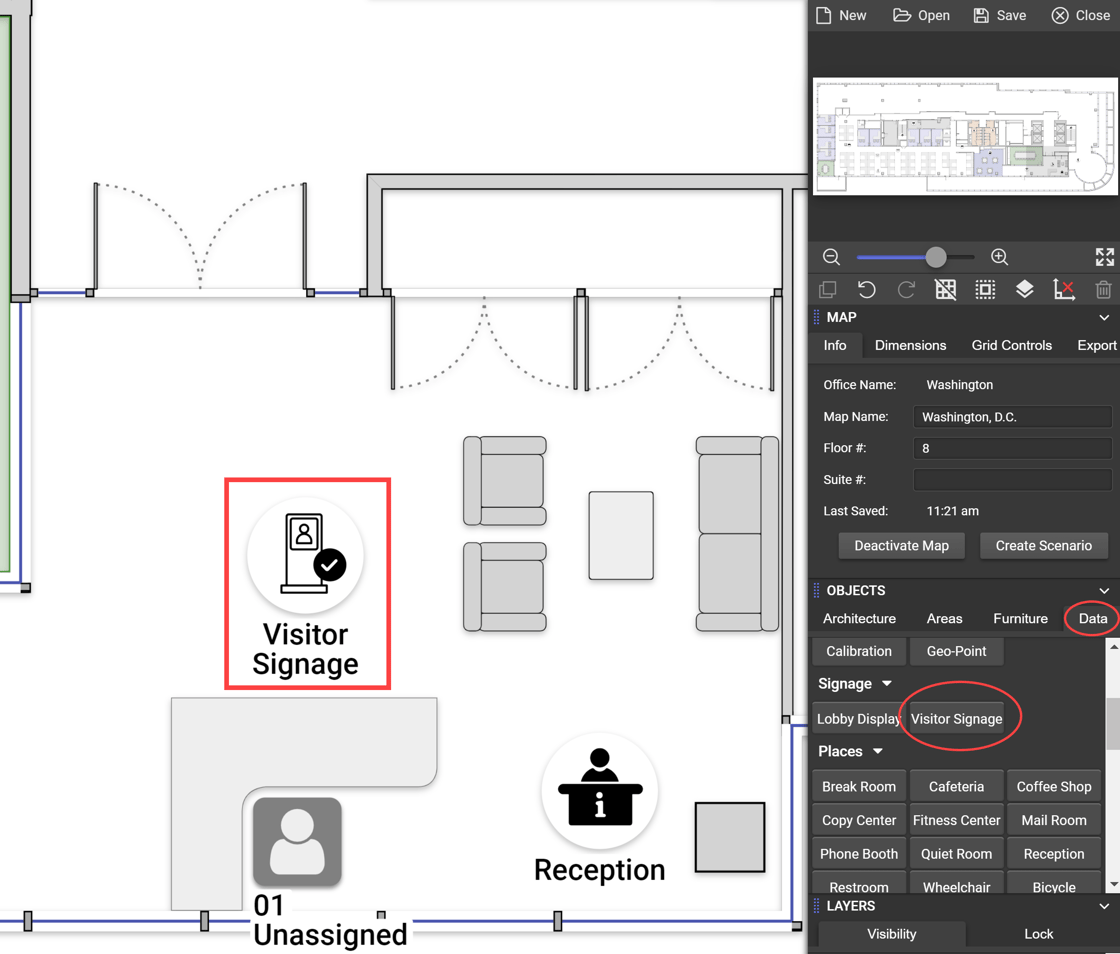
Task: Collapse the LAYERS panel chevron
Action: (1104, 907)
